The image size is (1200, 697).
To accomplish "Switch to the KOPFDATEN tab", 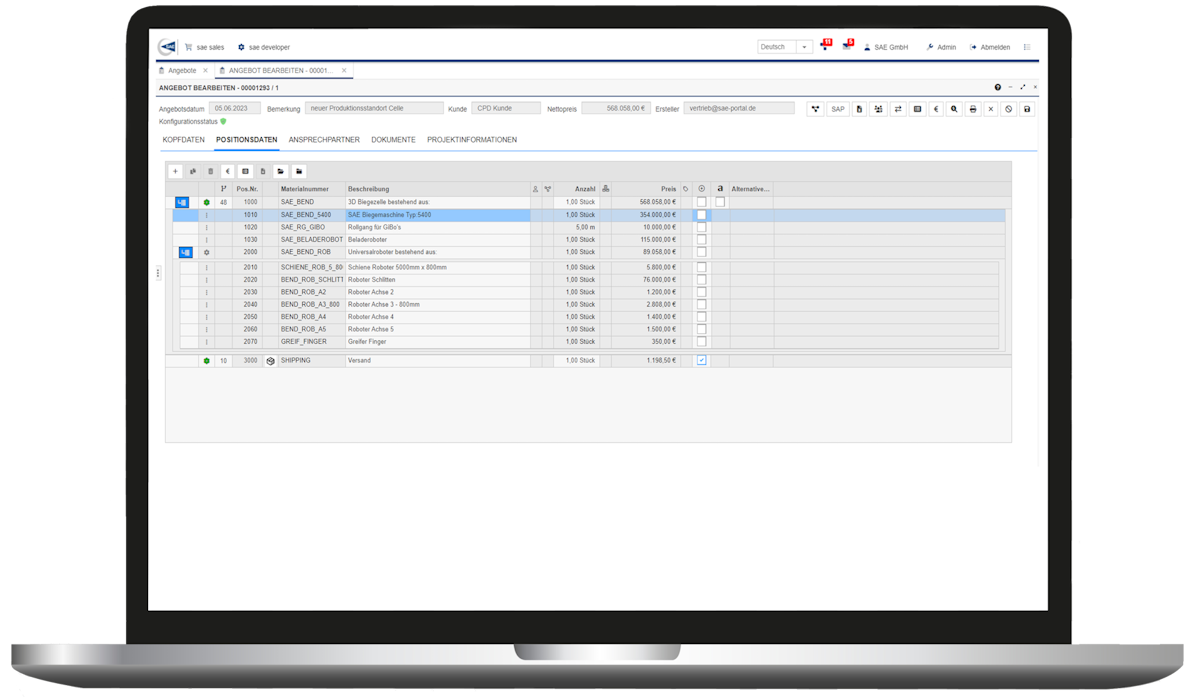I will (183, 140).
